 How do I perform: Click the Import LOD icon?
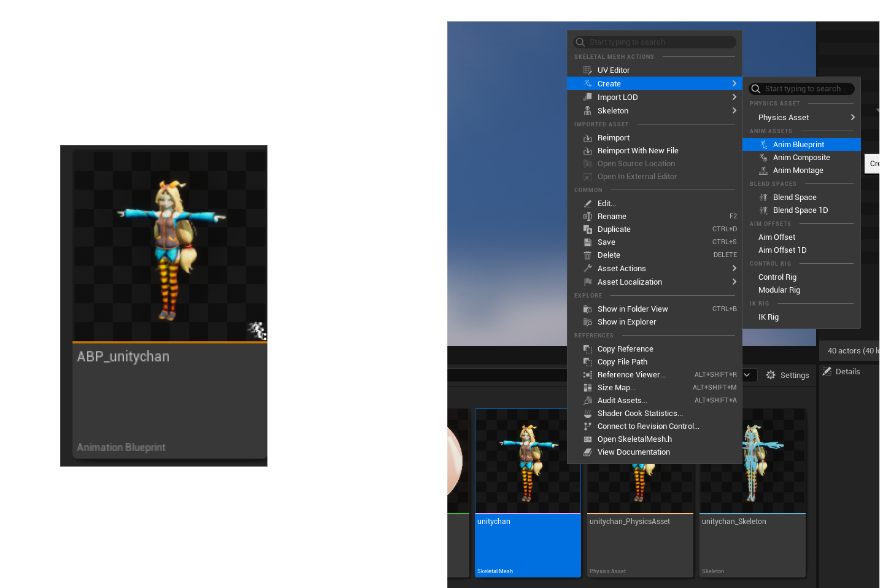[x=587, y=97]
